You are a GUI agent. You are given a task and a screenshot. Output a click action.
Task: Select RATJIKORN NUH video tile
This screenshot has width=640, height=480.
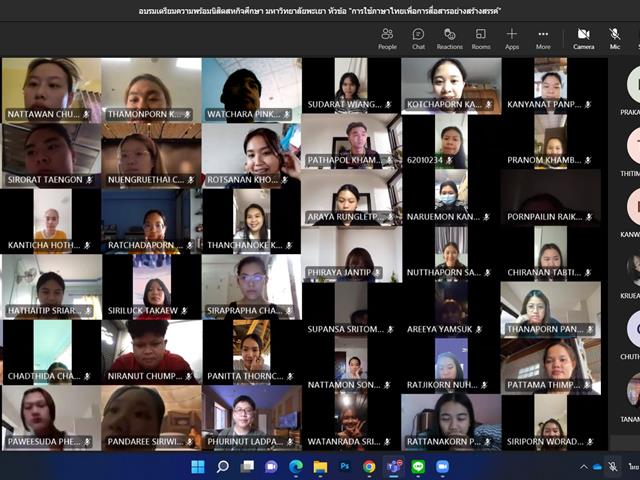tap(451, 366)
